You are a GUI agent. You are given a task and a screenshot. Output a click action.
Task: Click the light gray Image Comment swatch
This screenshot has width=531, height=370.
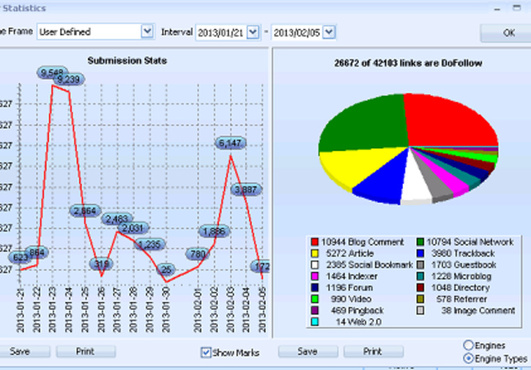[420, 310]
